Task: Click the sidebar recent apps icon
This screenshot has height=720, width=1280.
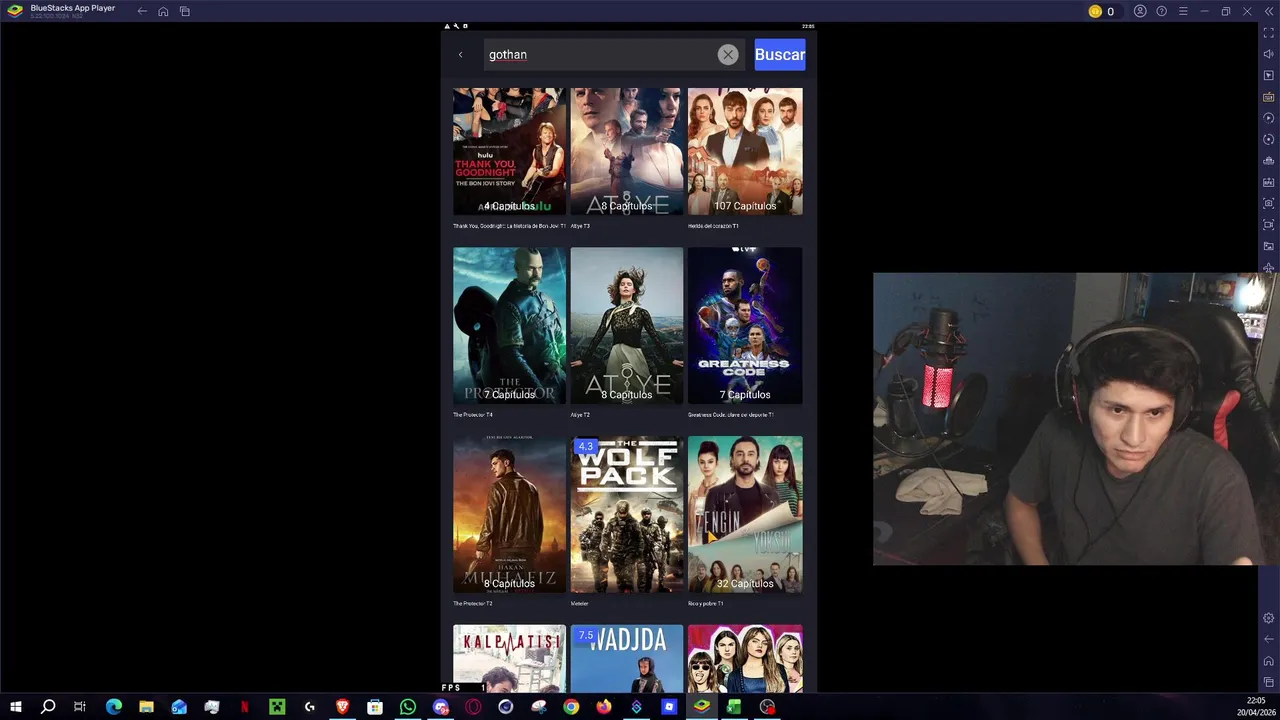Action: tap(1269, 682)
